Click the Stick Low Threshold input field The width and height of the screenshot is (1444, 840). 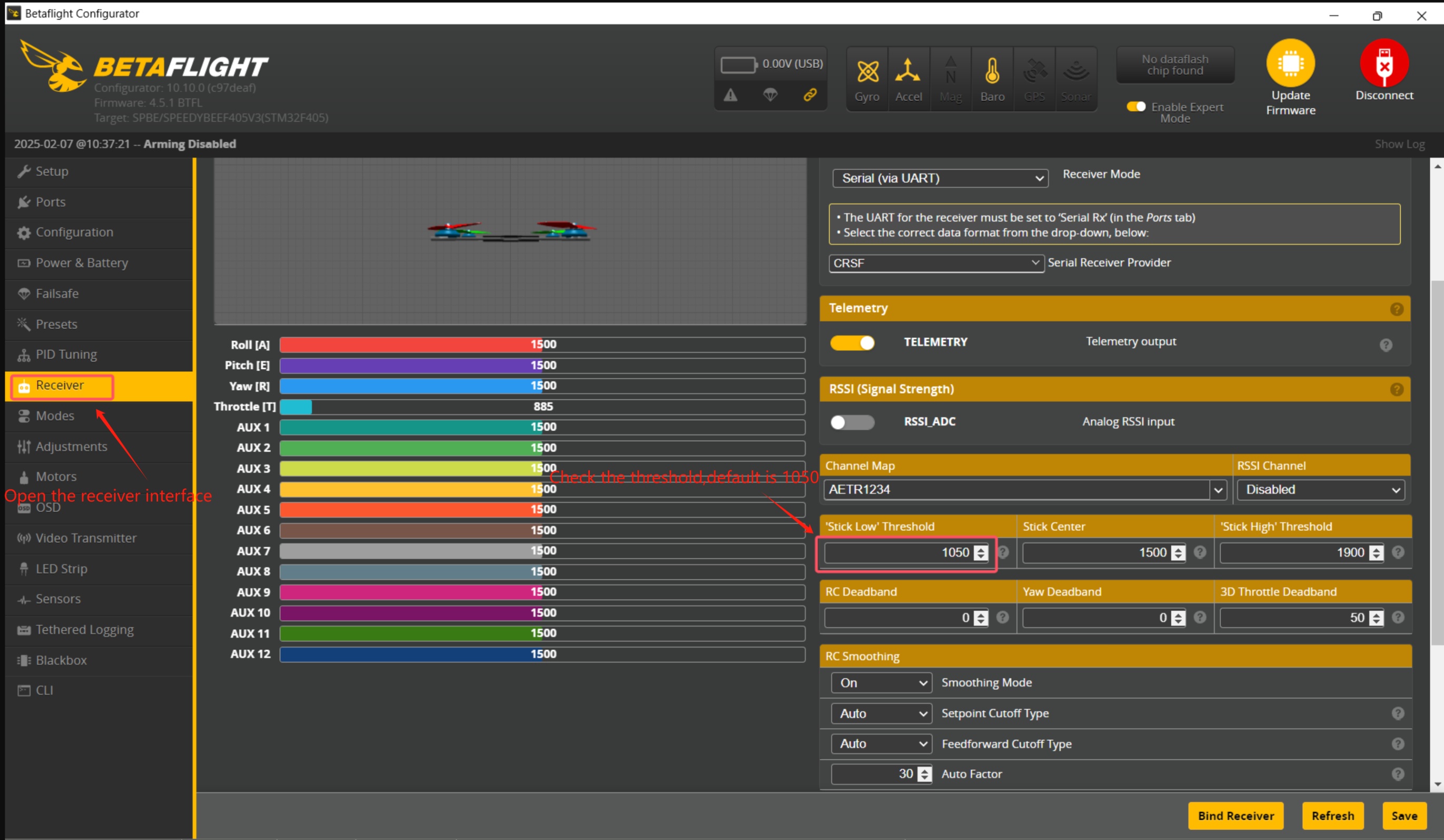906,553
